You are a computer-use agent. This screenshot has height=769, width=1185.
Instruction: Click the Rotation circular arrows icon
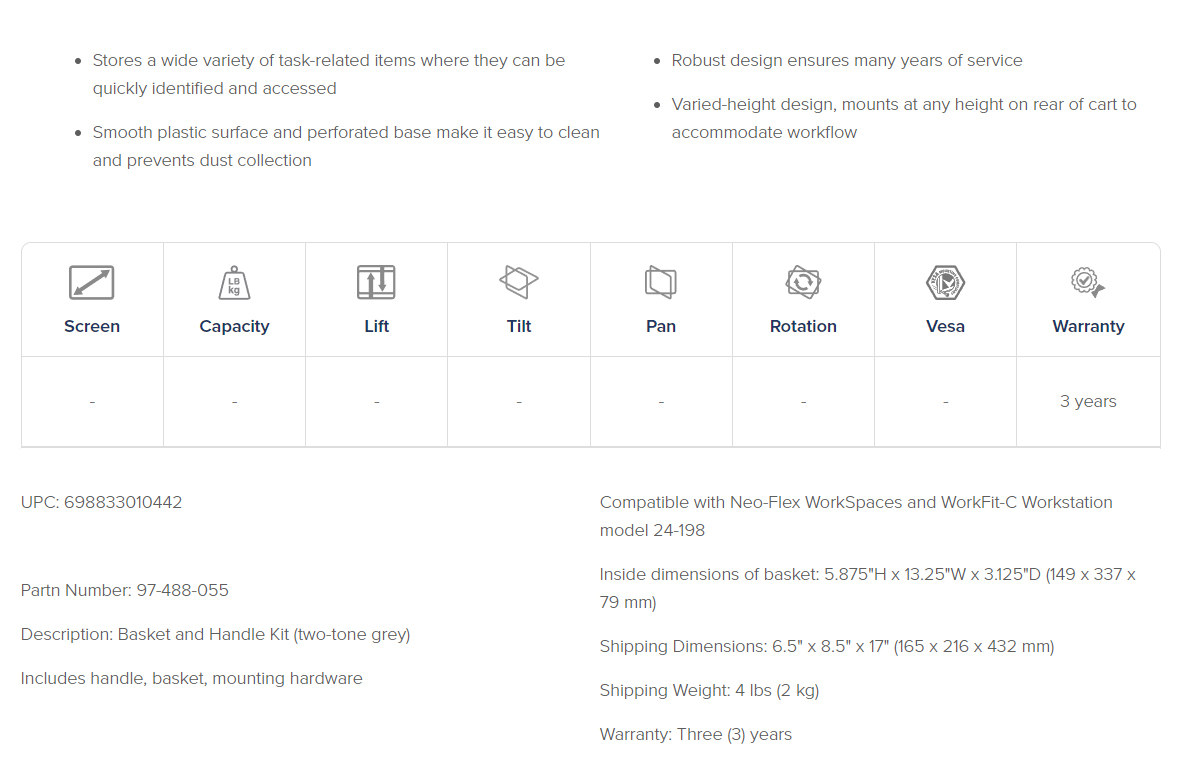coord(803,283)
